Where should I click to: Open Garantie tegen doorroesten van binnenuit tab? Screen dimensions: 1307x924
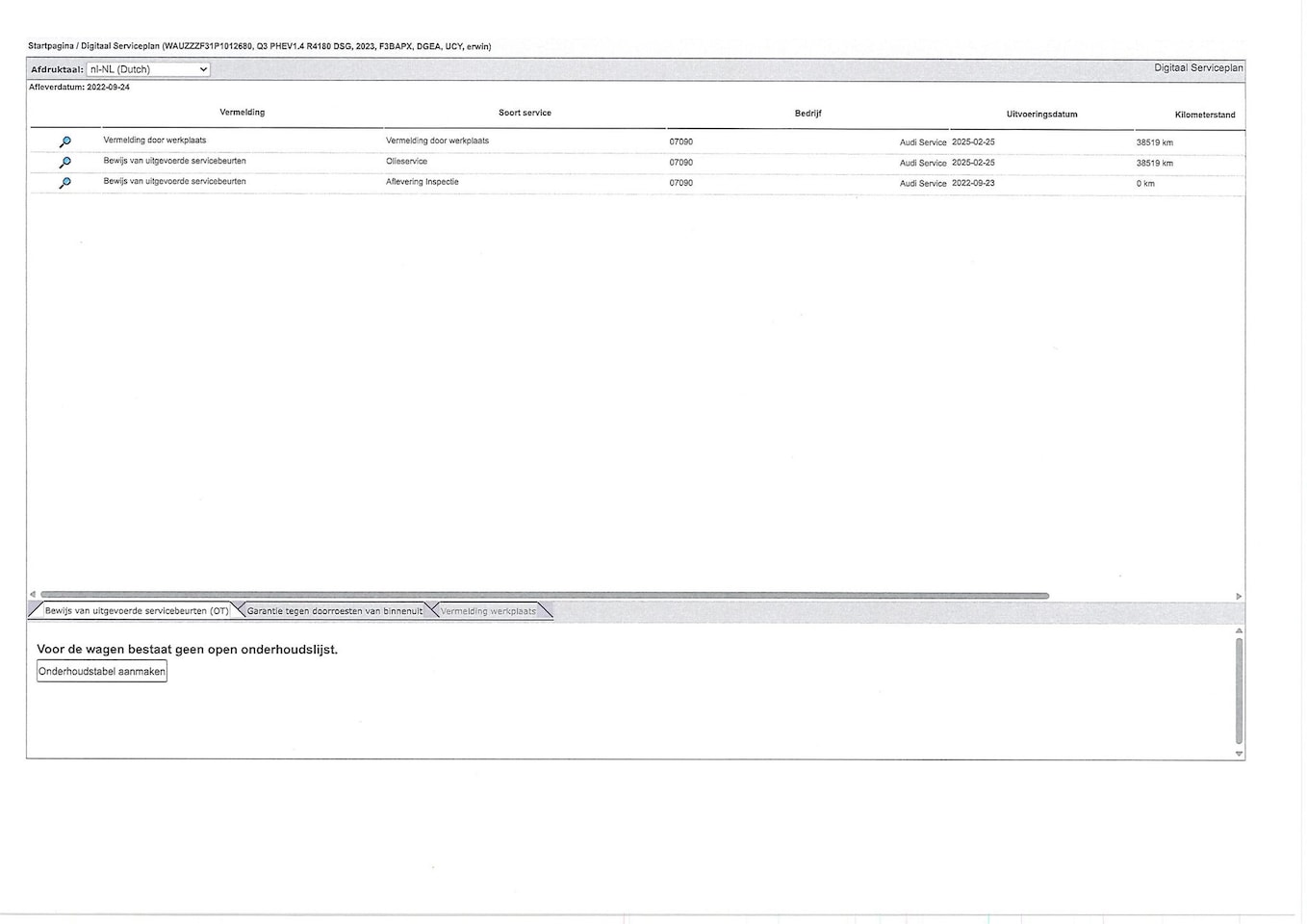[x=334, y=611]
